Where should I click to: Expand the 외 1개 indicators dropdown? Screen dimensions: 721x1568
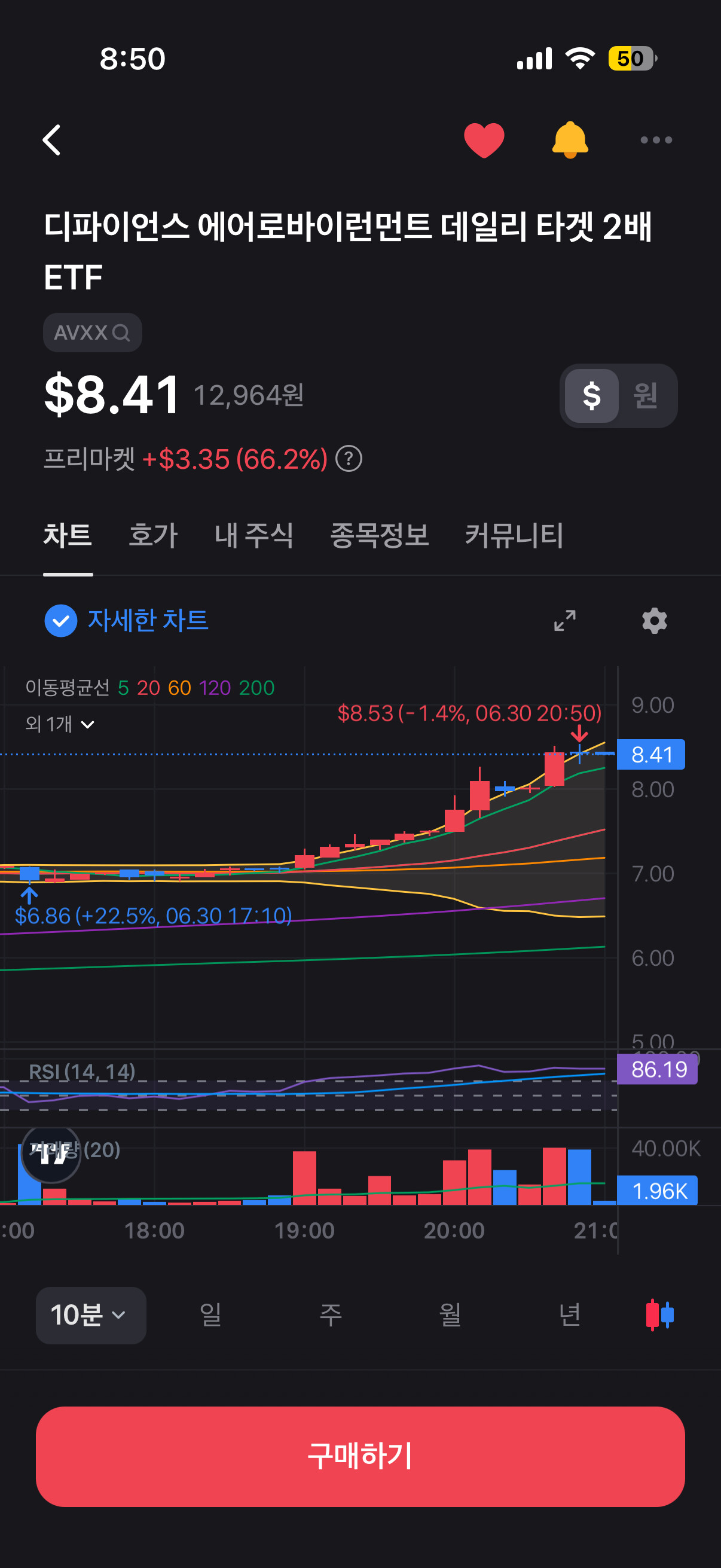(60, 724)
